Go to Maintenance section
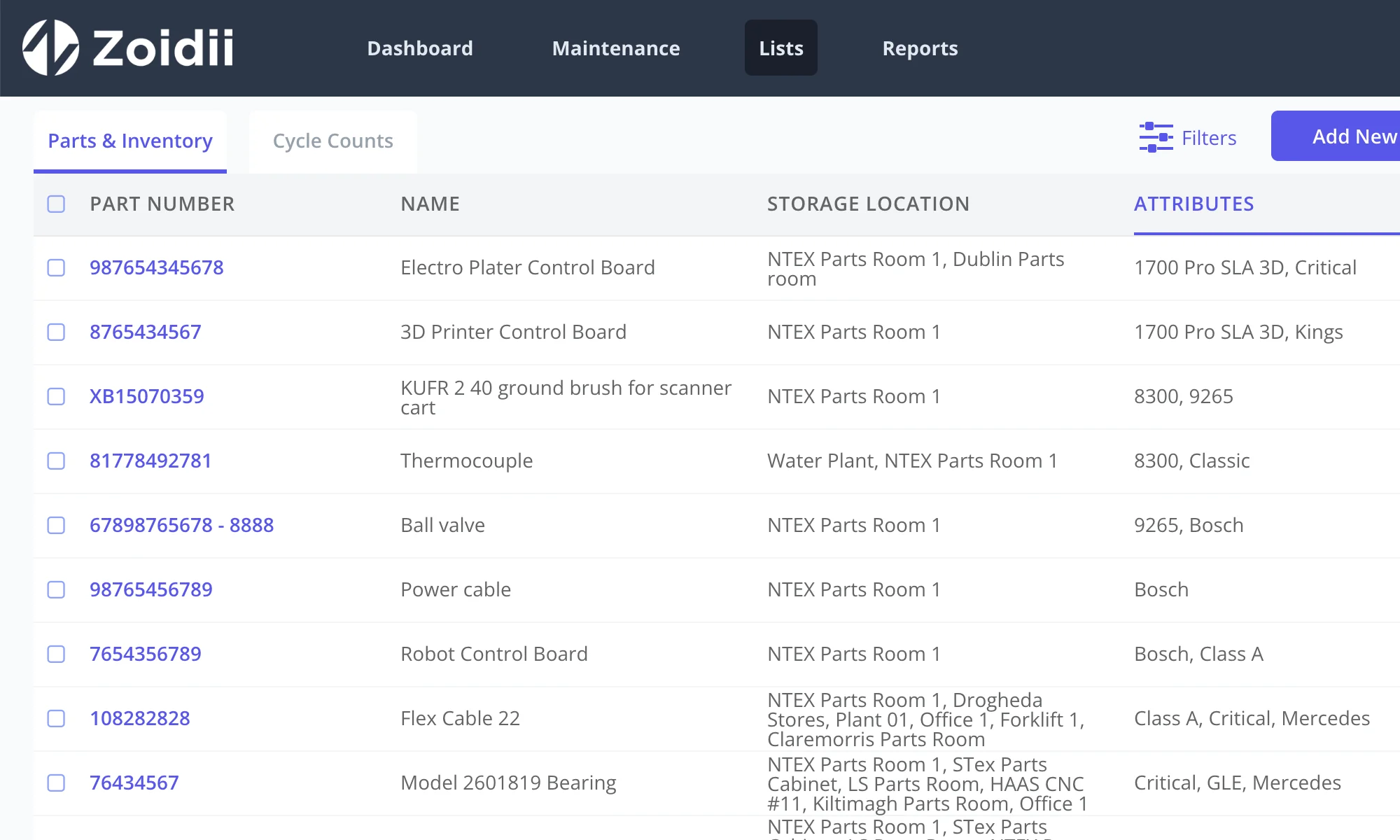The height and width of the screenshot is (840, 1400). tap(616, 48)
